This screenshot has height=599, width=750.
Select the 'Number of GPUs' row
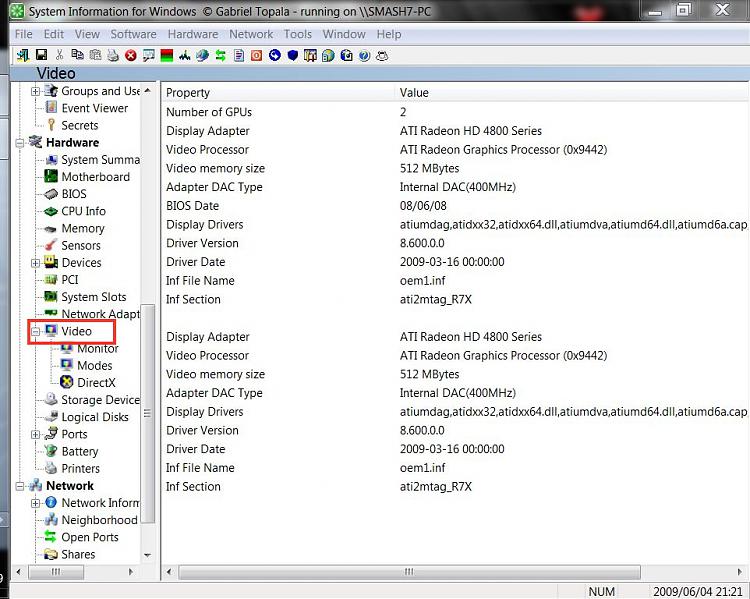point(454,112)
